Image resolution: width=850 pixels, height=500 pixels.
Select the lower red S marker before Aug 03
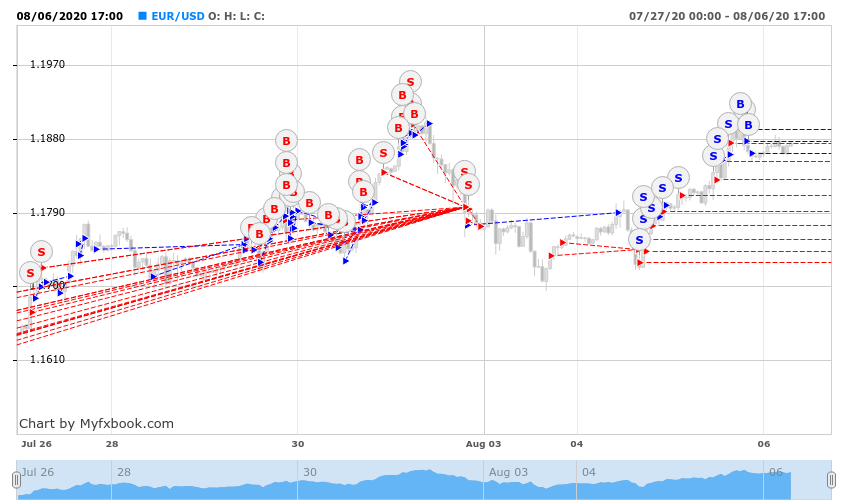(x=468, y=185)
